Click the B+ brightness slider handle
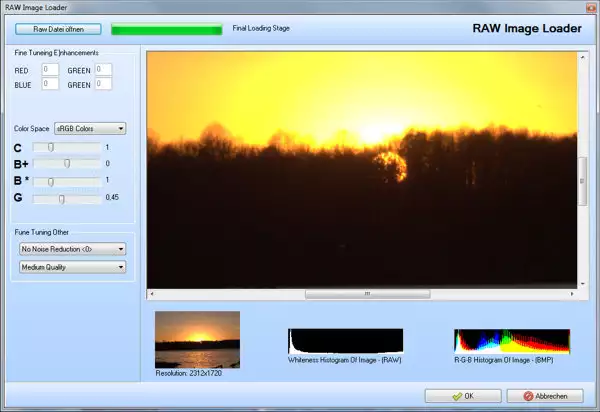This screenshot has height=412, width=600. pyautogui.click(x=67, y=163)
